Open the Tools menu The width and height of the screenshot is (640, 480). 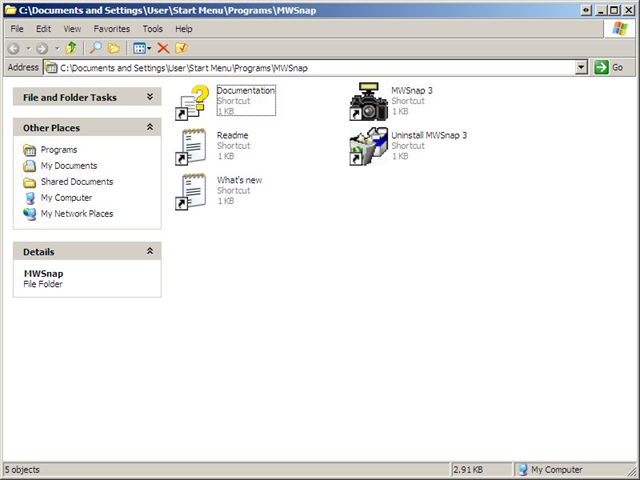pyautogui.click(x=153, y=29)
